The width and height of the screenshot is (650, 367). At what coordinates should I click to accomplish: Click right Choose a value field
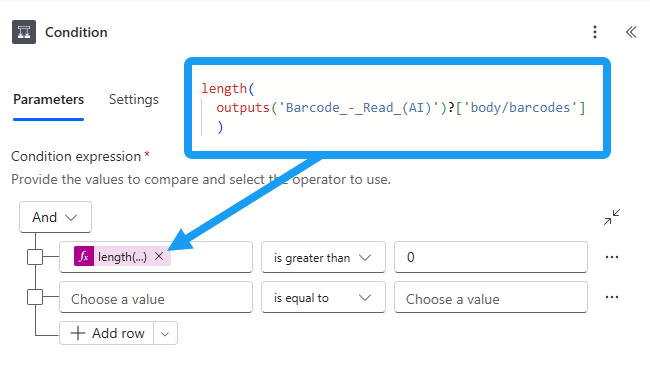pos(491,297)
